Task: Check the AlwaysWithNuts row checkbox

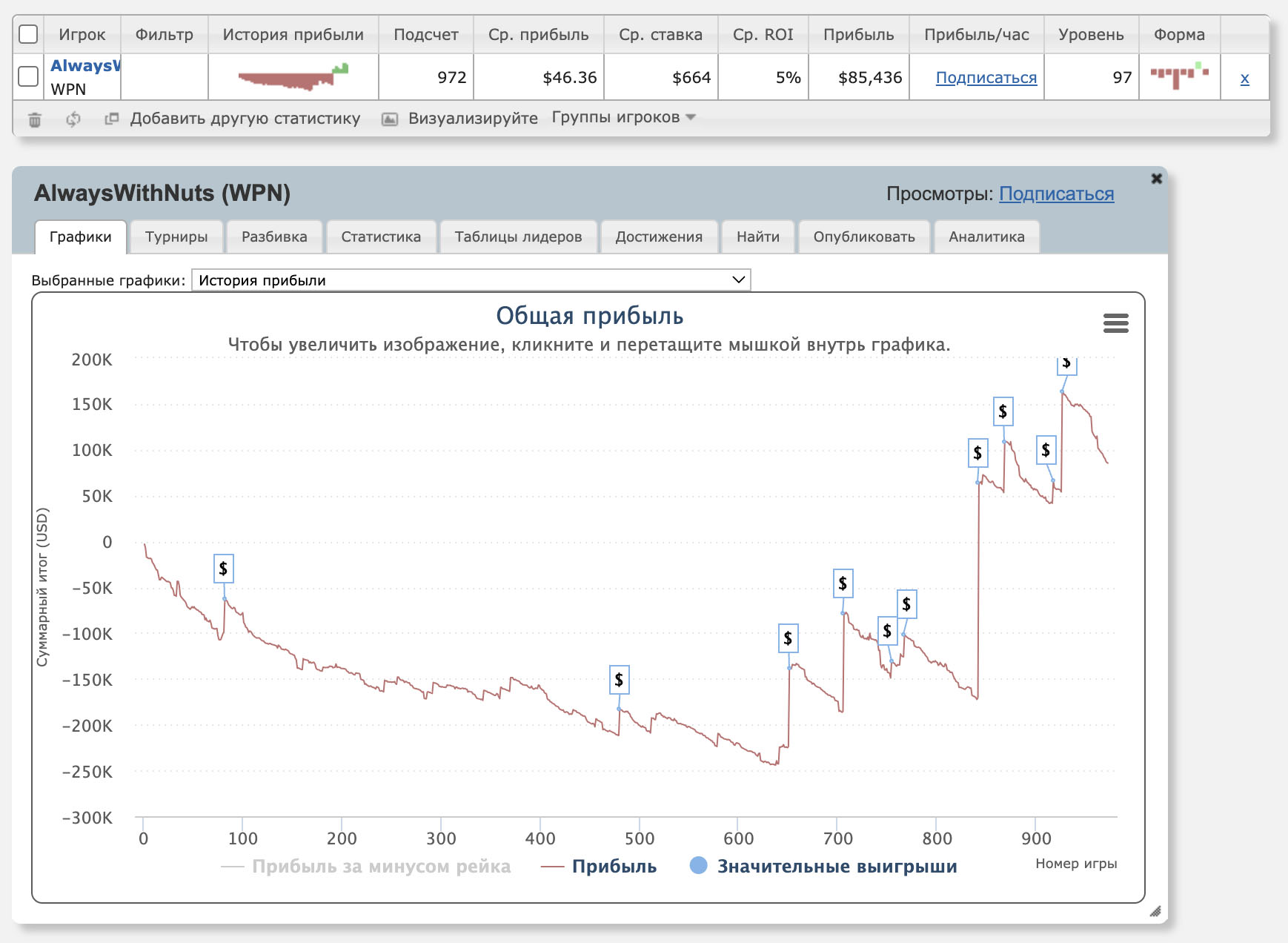Action: tap(28, 76)
